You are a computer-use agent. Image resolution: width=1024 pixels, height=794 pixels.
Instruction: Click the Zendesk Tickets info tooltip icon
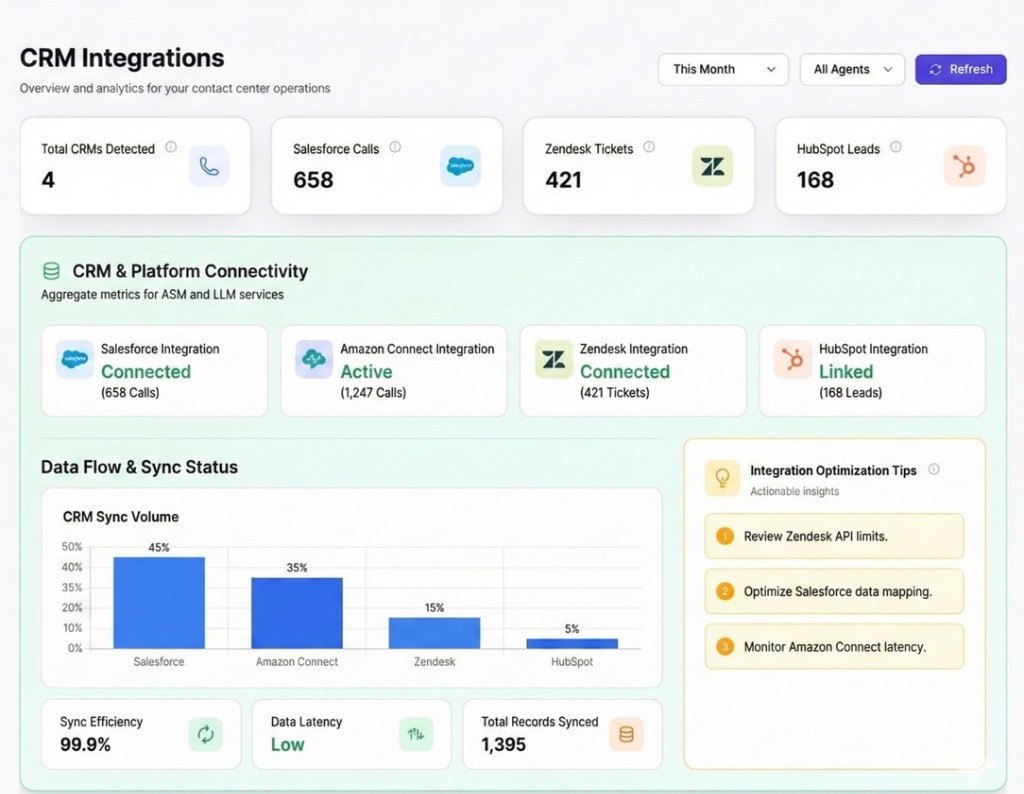[x=650, y=148]
